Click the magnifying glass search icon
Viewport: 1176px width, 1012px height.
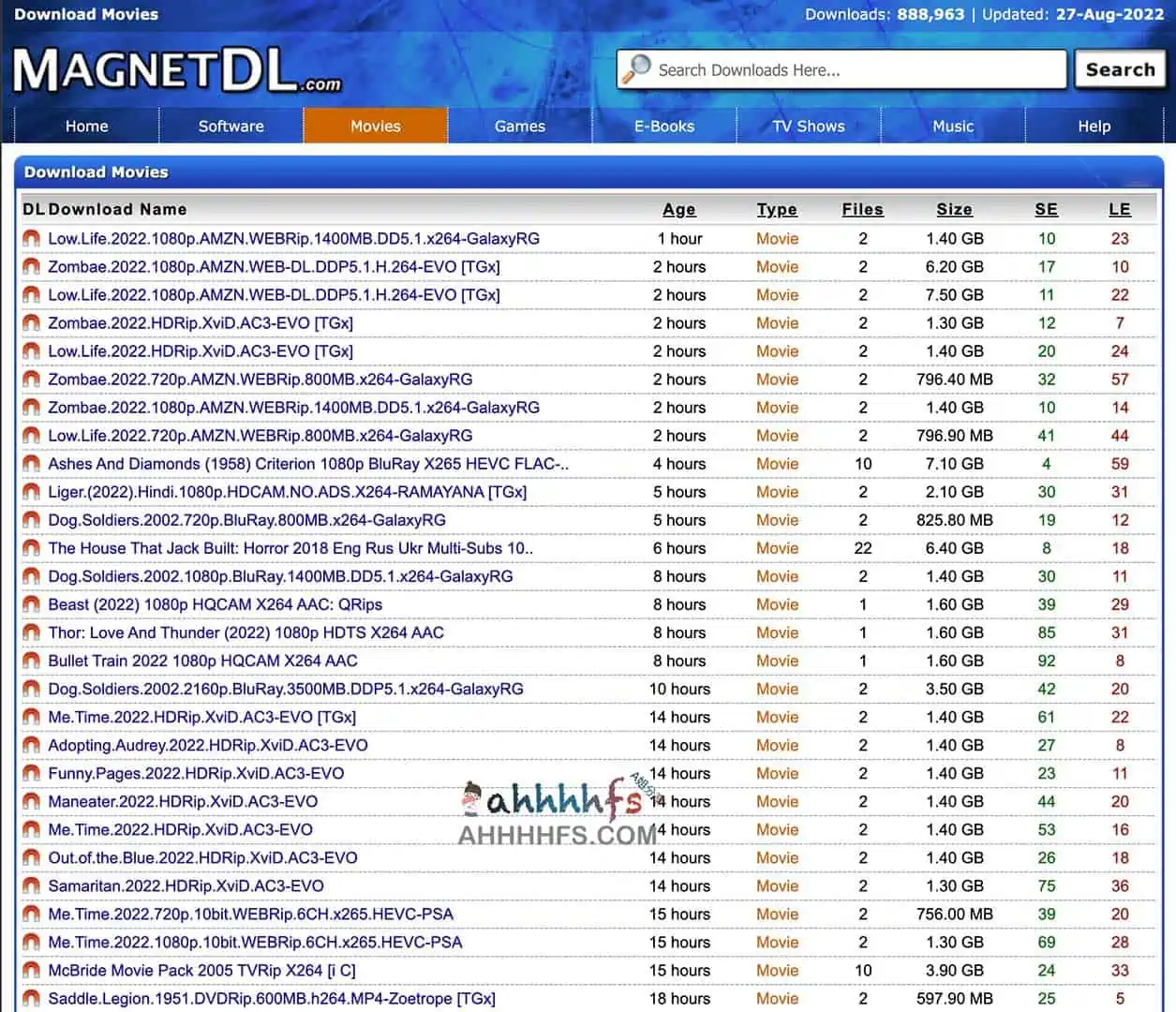point(637,69)
